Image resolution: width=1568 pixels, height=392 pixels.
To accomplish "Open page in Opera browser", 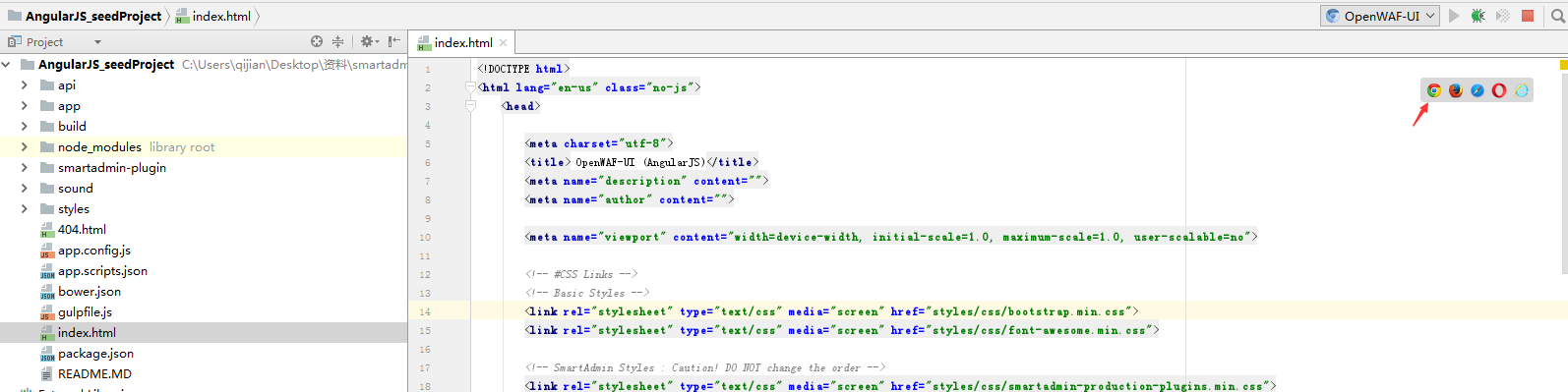I will (1499, 90).
